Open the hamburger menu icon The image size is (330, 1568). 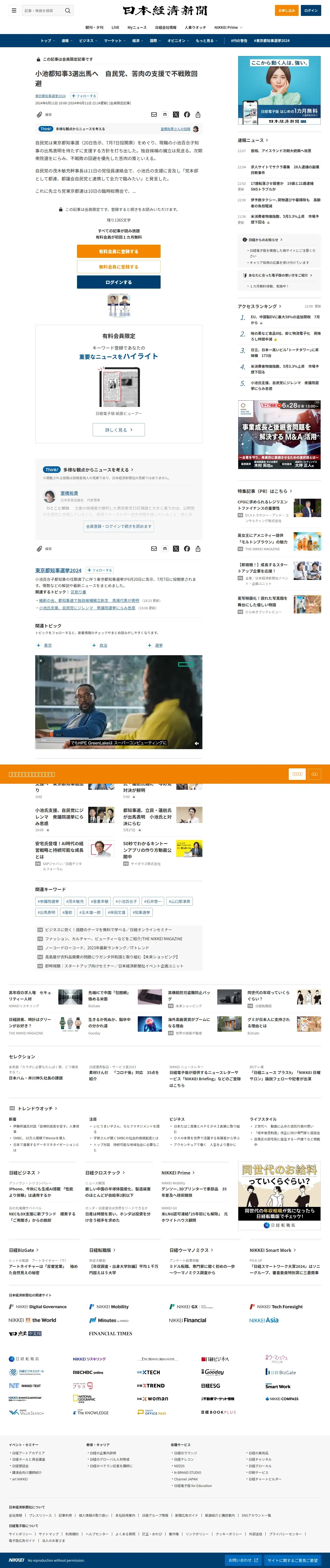pos(13,10)
